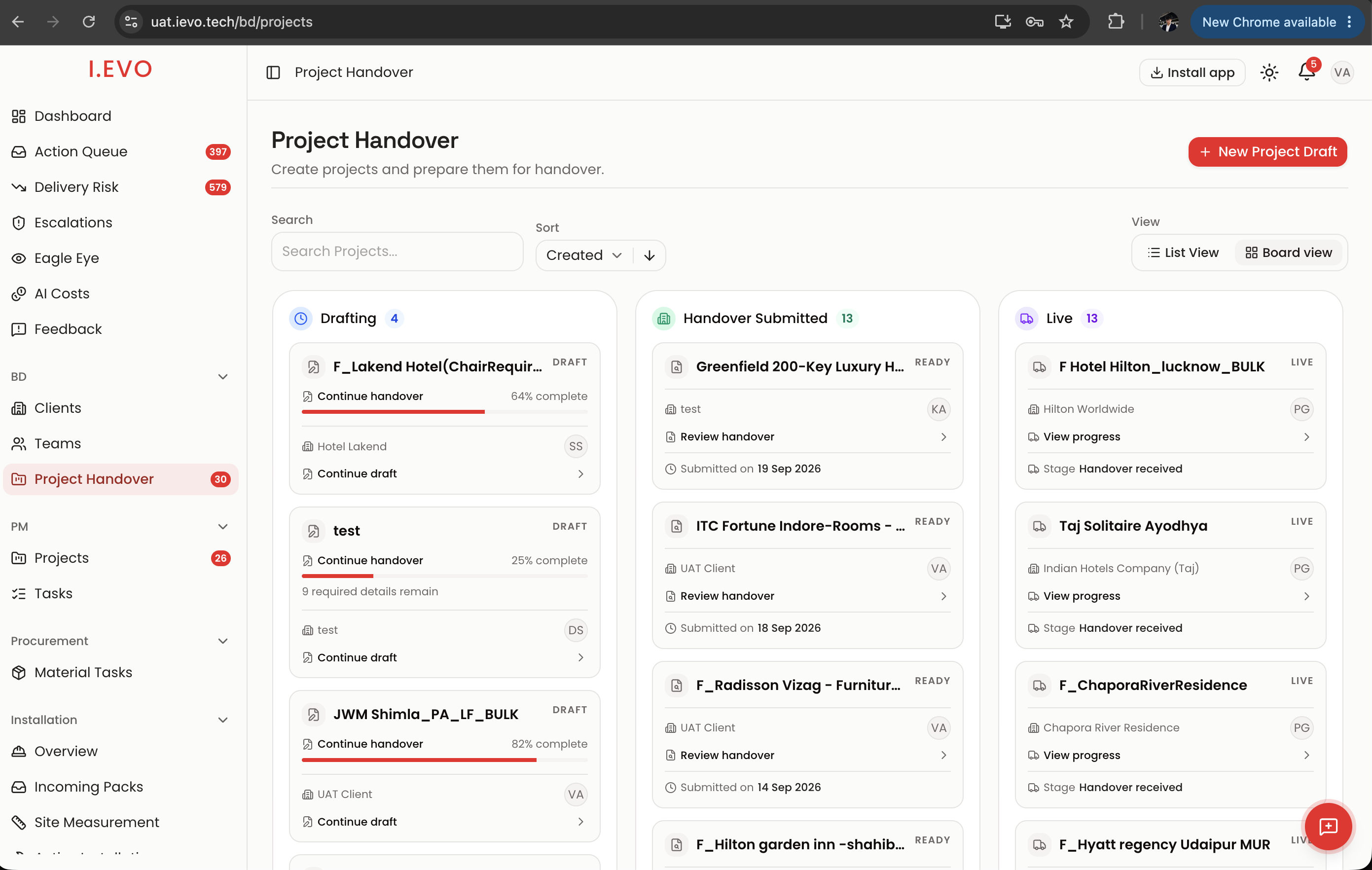The height and width of the screenshot is (870, 1372).
Task: Click the Chrome address bar URL
Action: (x=231, y=22)
